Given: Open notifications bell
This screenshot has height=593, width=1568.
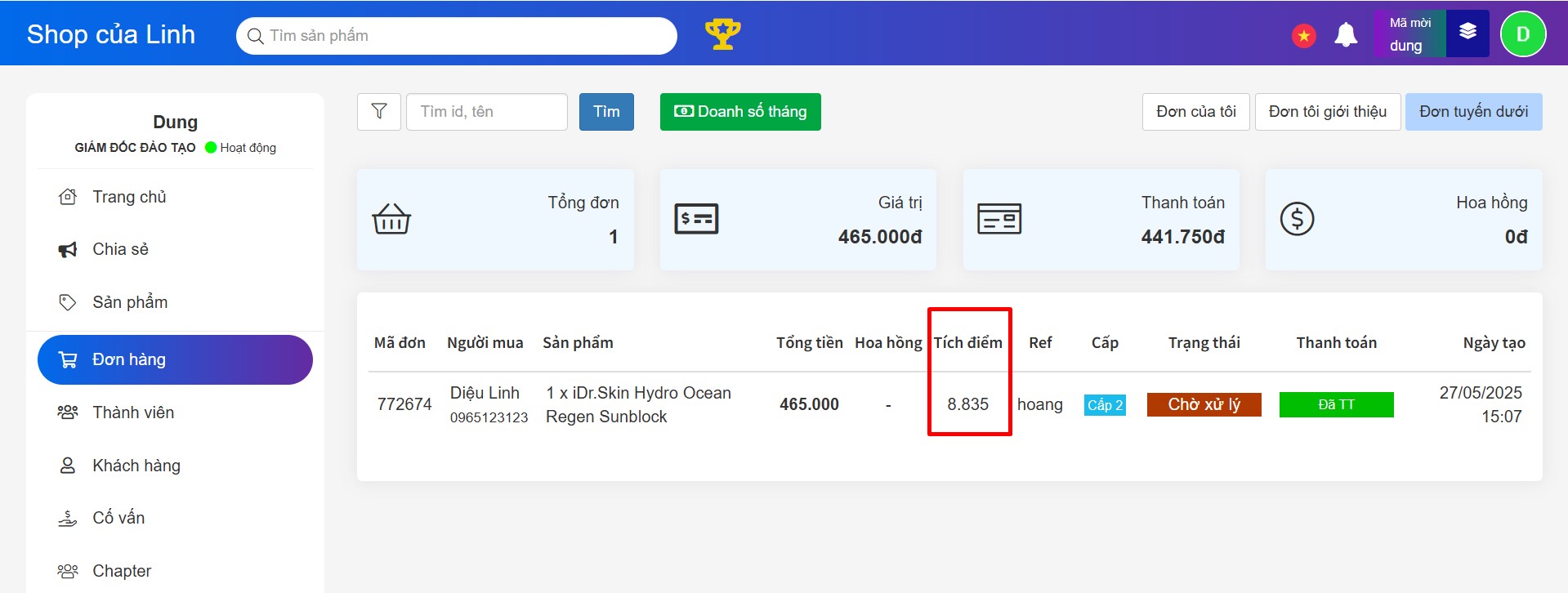Looking at the screenshot, I should 1346,35.
